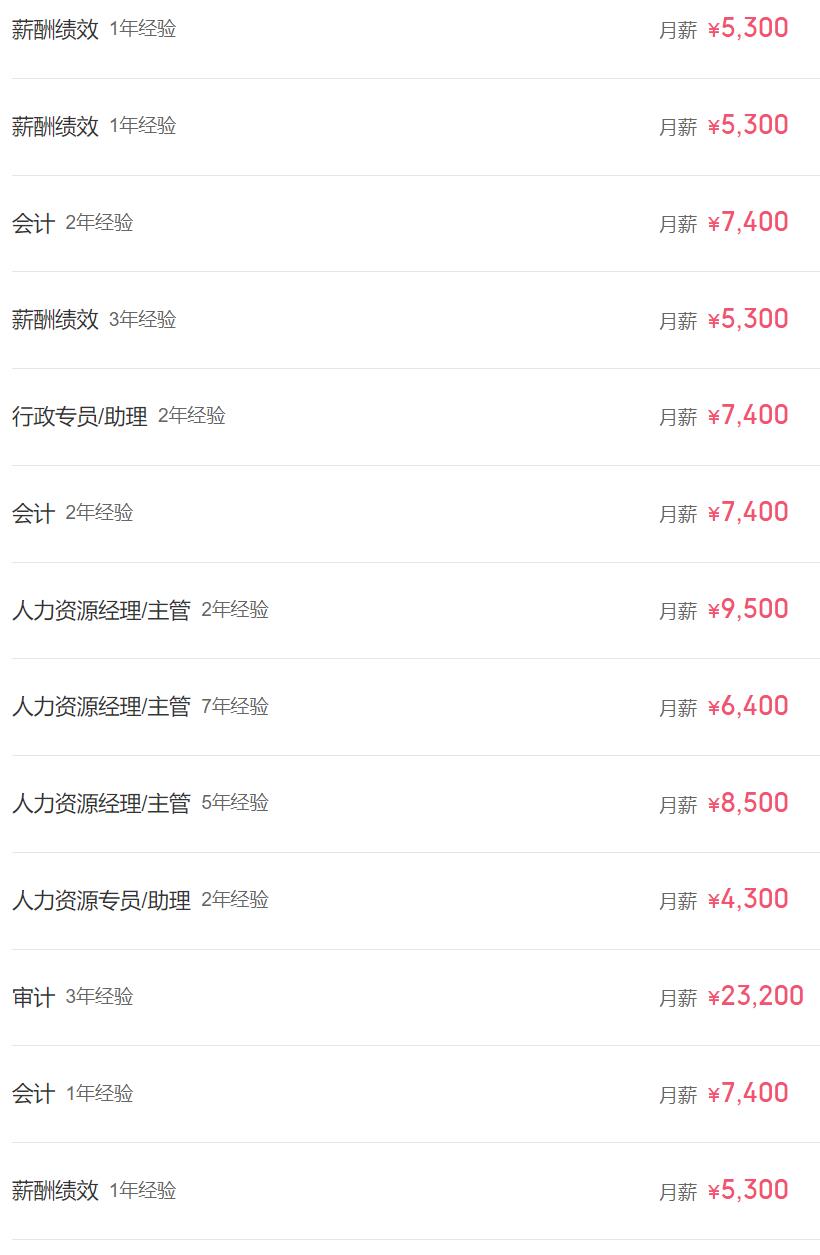
Task: Open the 薪酬绩效 title with 3年经验
Action: [x=55, y=319]
